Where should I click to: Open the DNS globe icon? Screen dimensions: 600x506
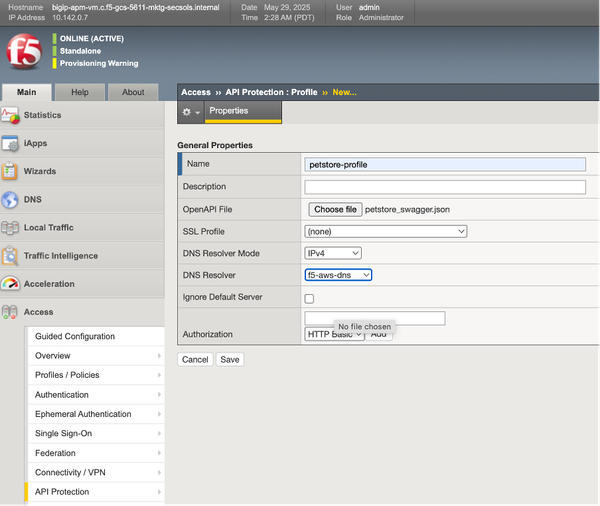[10, 199]
